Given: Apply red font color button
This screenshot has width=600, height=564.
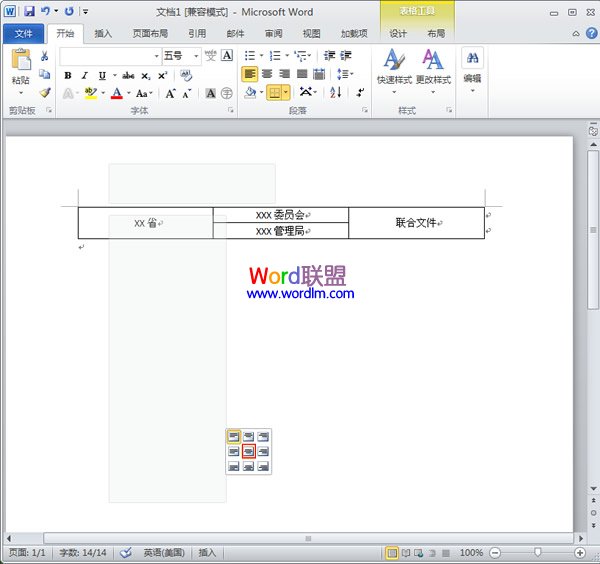Looking at the screenshot, I should coord(117,93).
